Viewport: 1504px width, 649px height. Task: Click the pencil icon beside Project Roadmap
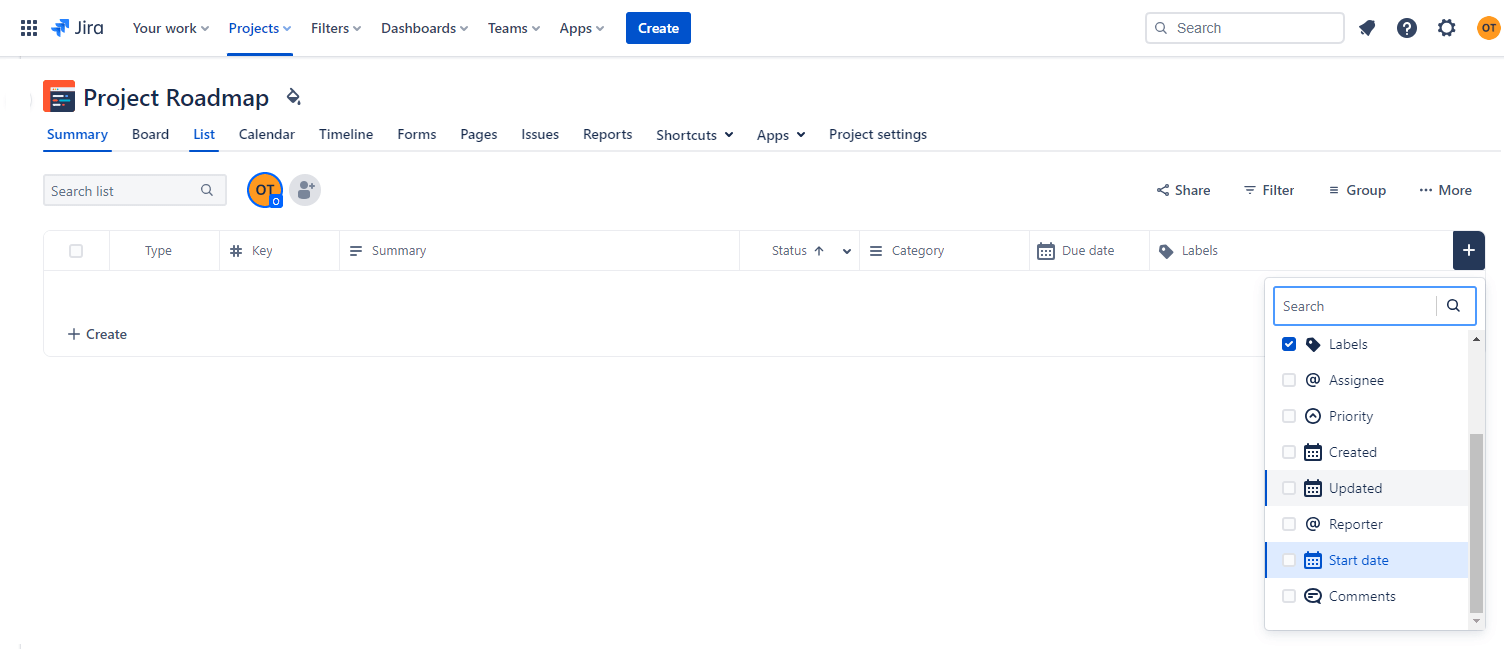click(x=293, y=96)
